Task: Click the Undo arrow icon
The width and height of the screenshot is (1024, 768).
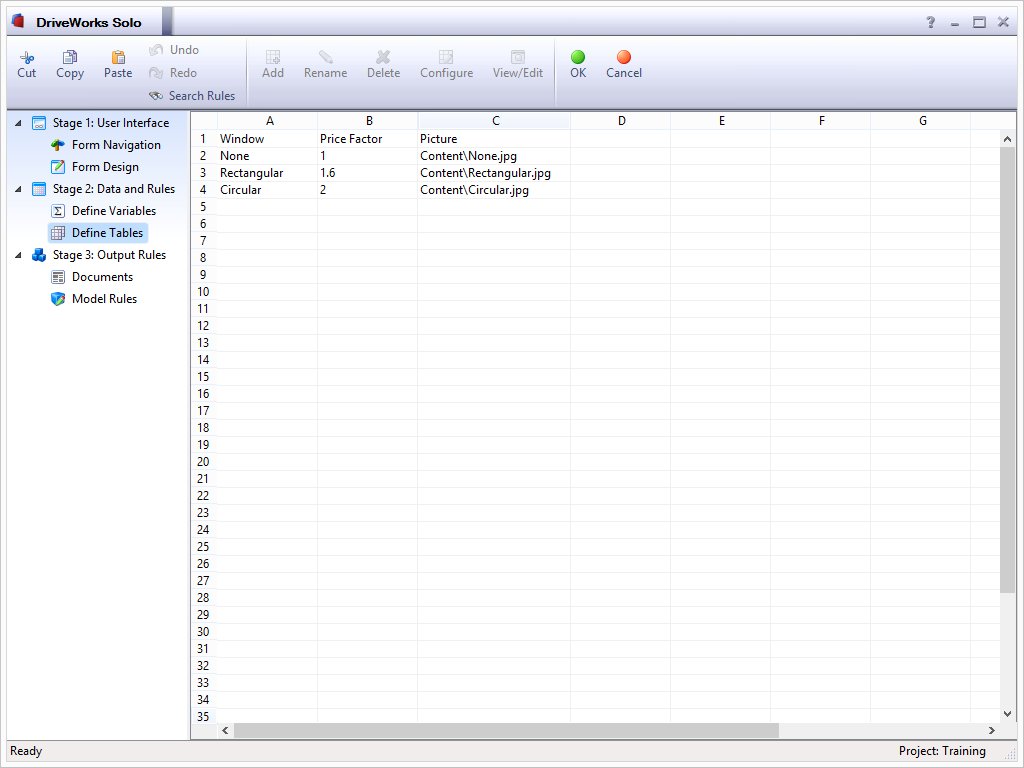Action: [156, 50]
